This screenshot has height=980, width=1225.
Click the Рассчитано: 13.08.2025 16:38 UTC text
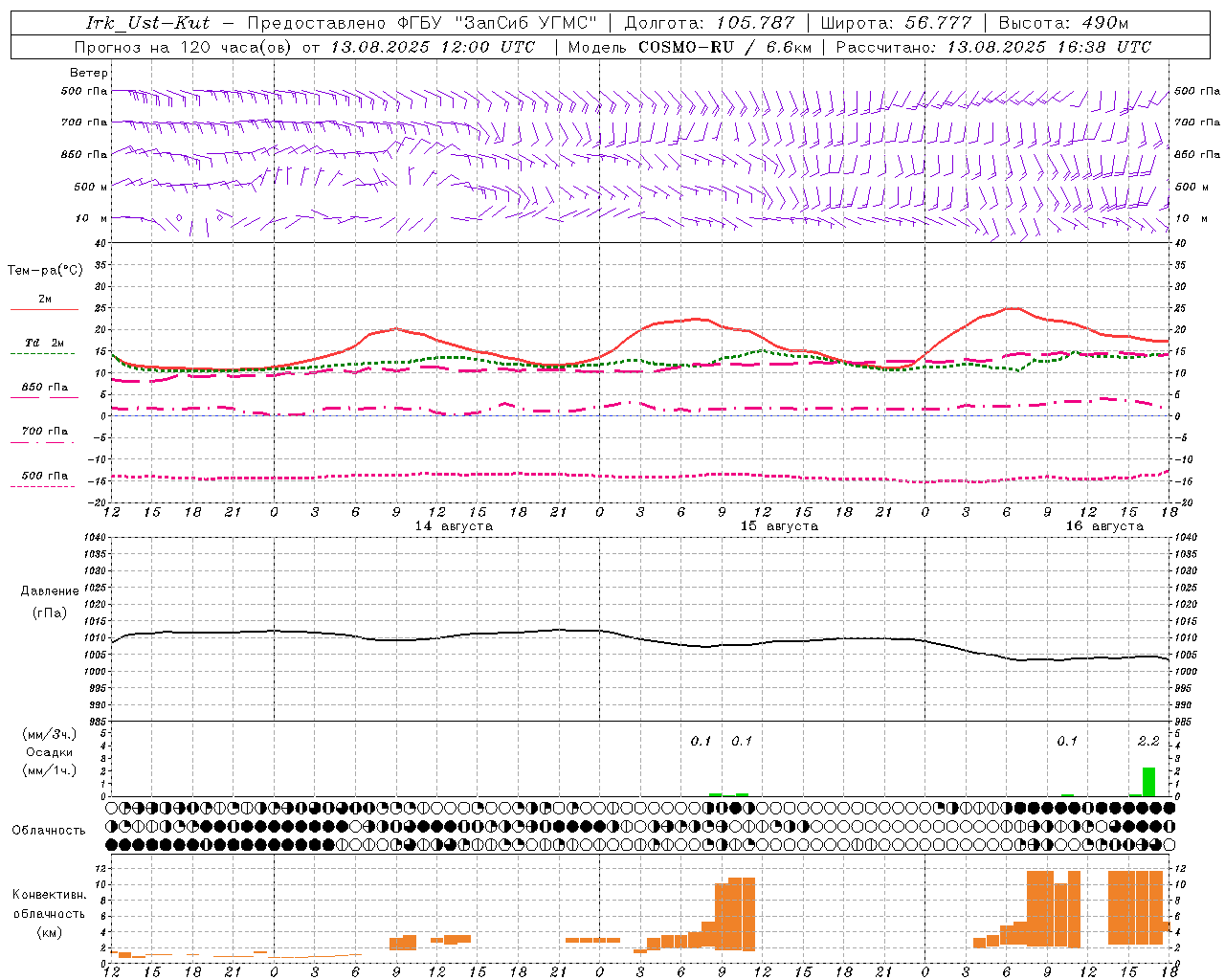[x=993, y=47]
